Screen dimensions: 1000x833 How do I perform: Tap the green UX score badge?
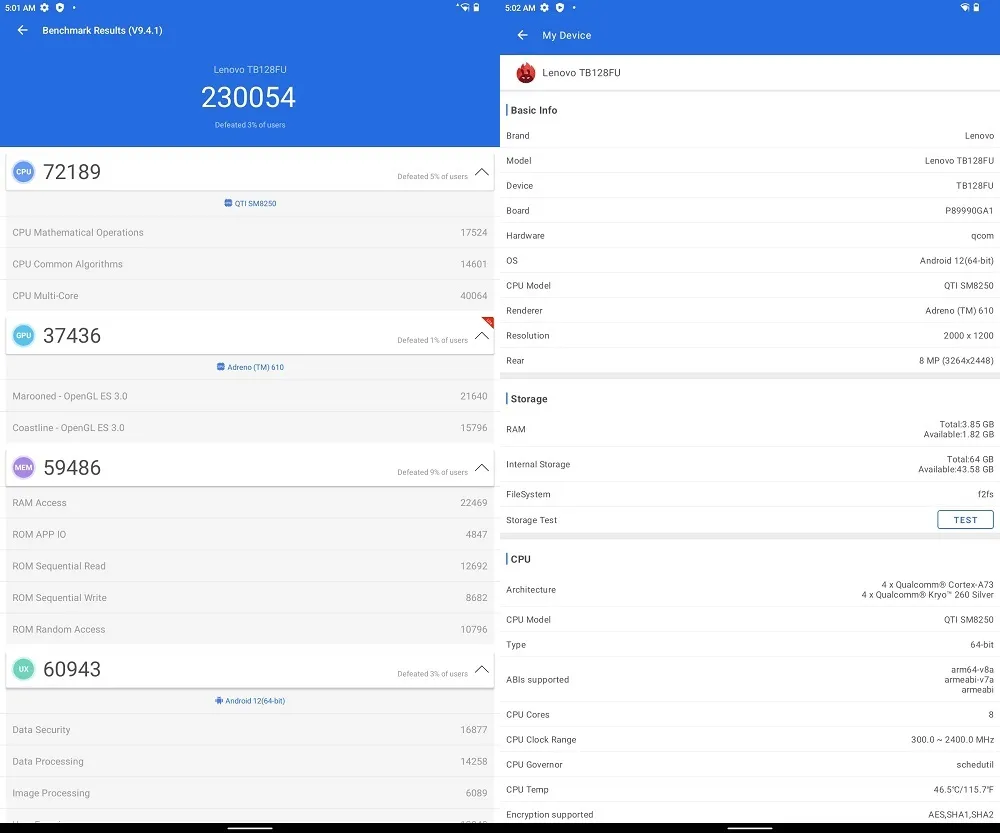click(x=23, y=669)
